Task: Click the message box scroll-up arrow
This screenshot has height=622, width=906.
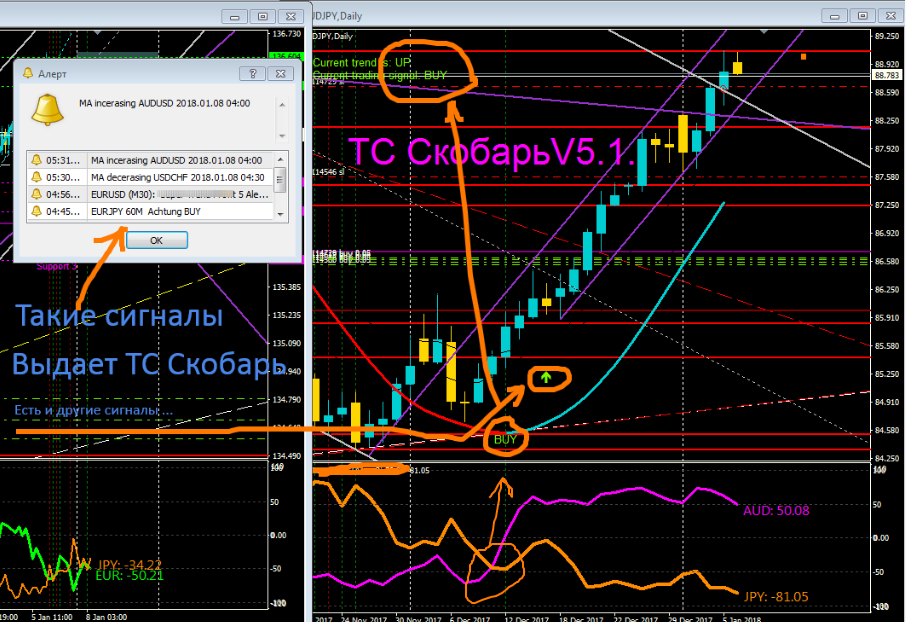Action: pyautogui.click(x=282, y=105)
